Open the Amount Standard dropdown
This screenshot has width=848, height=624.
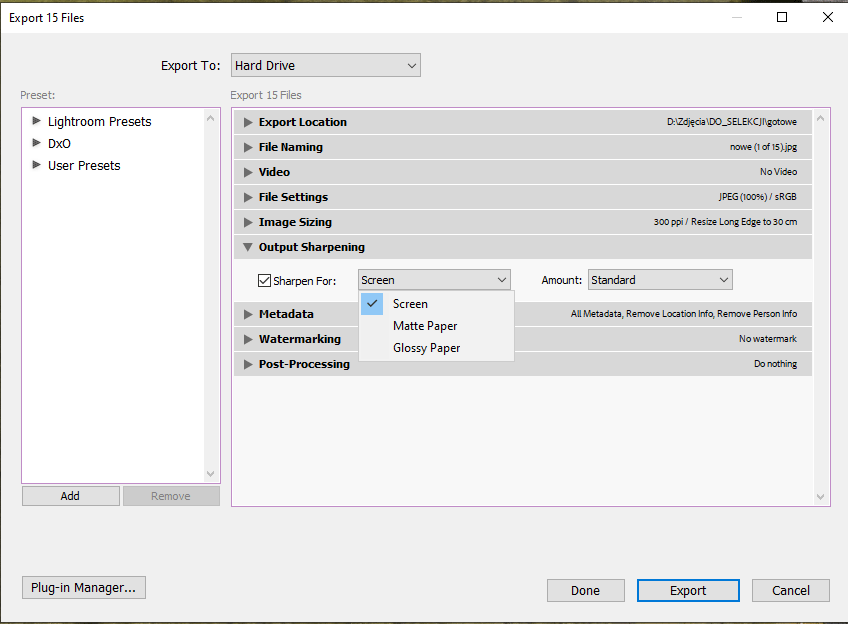660,280
